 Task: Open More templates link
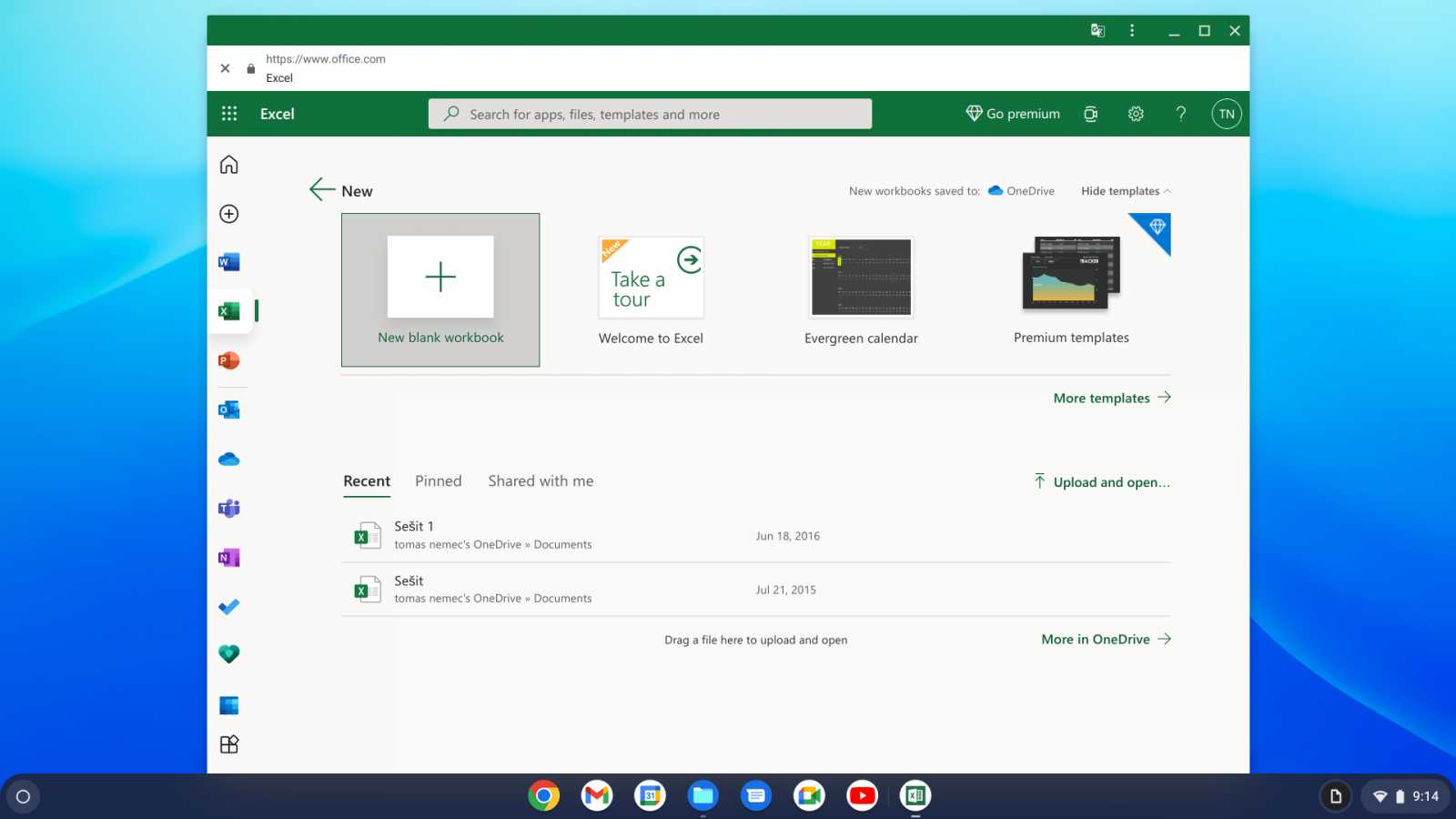pos(1112,398)
